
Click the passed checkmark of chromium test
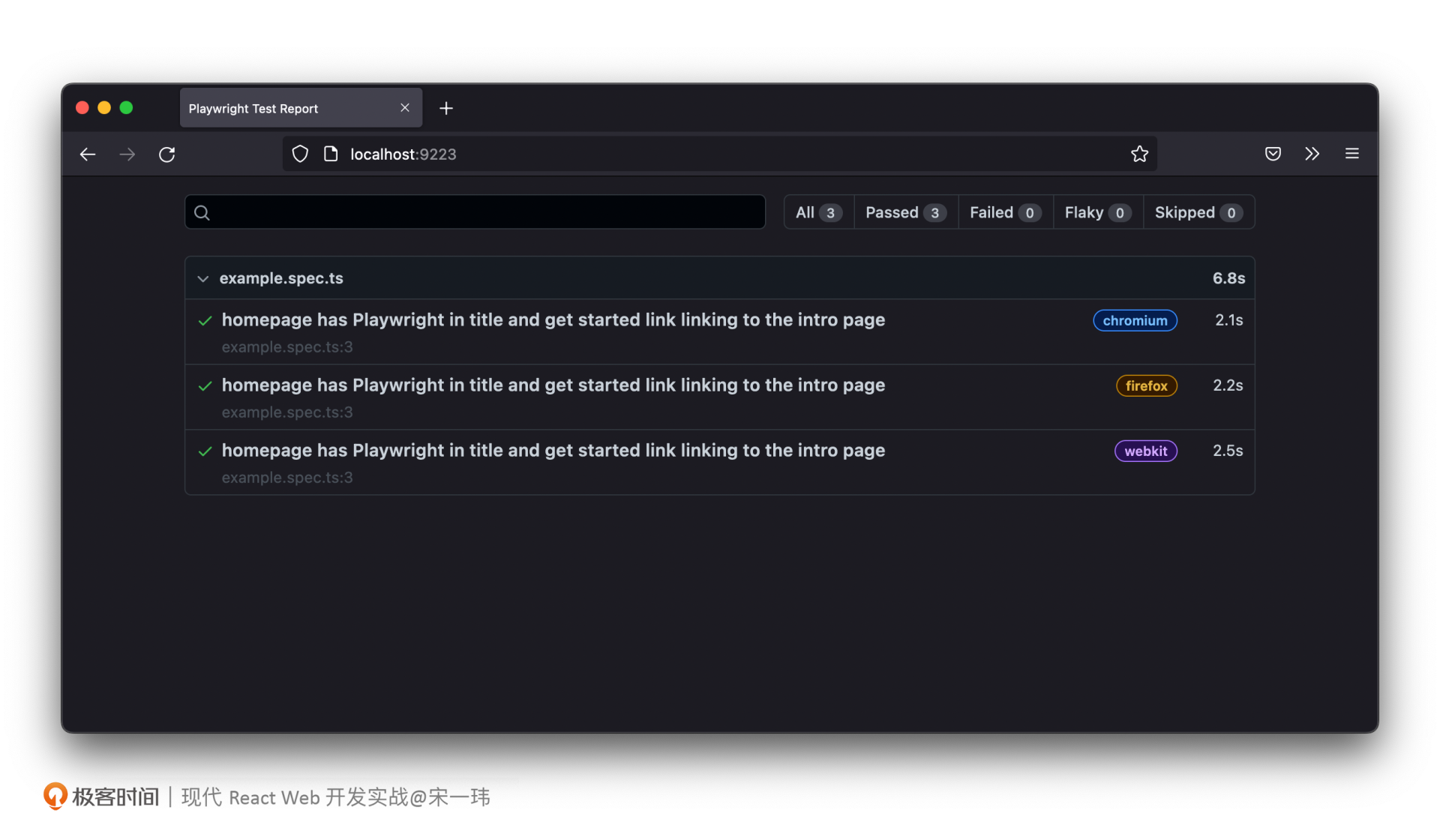[205, 321]
